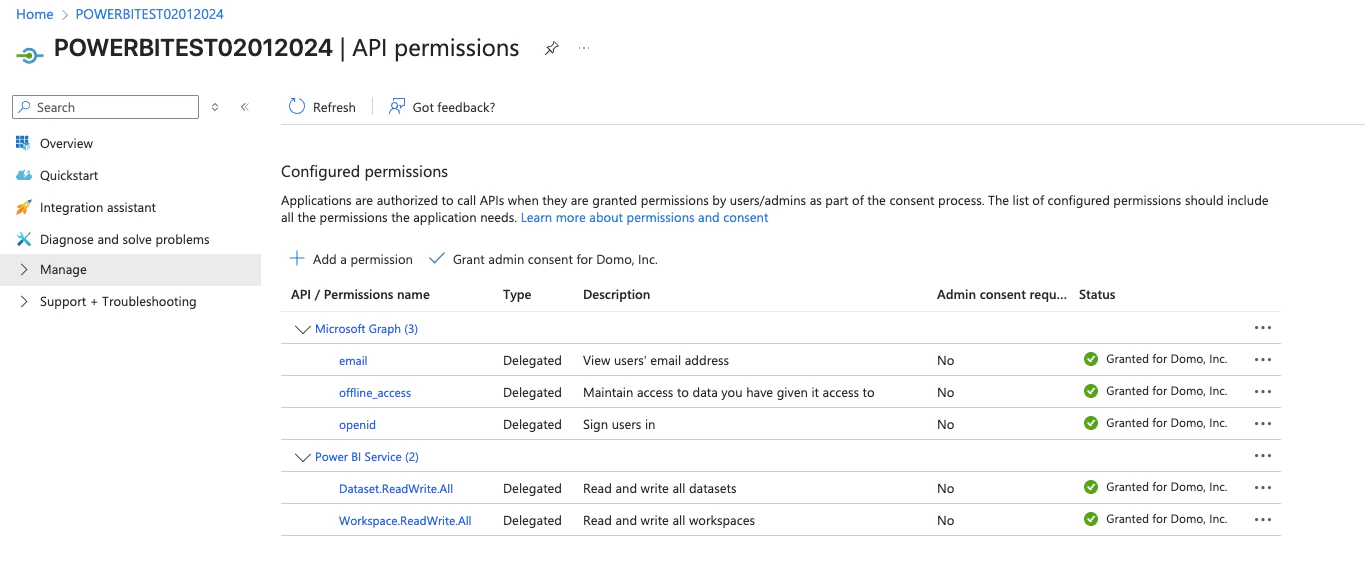Open Diagnose and solve problems

[125, 239]
